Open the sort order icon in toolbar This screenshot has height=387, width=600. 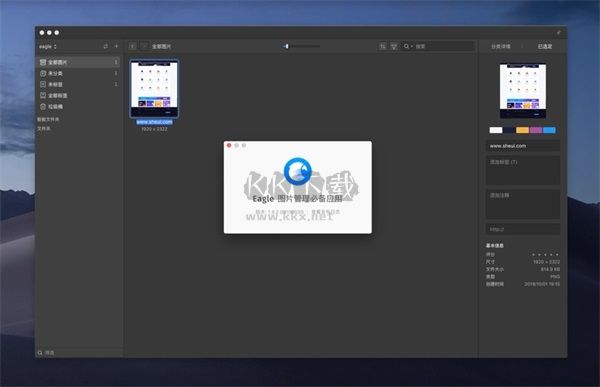[382, 46]
